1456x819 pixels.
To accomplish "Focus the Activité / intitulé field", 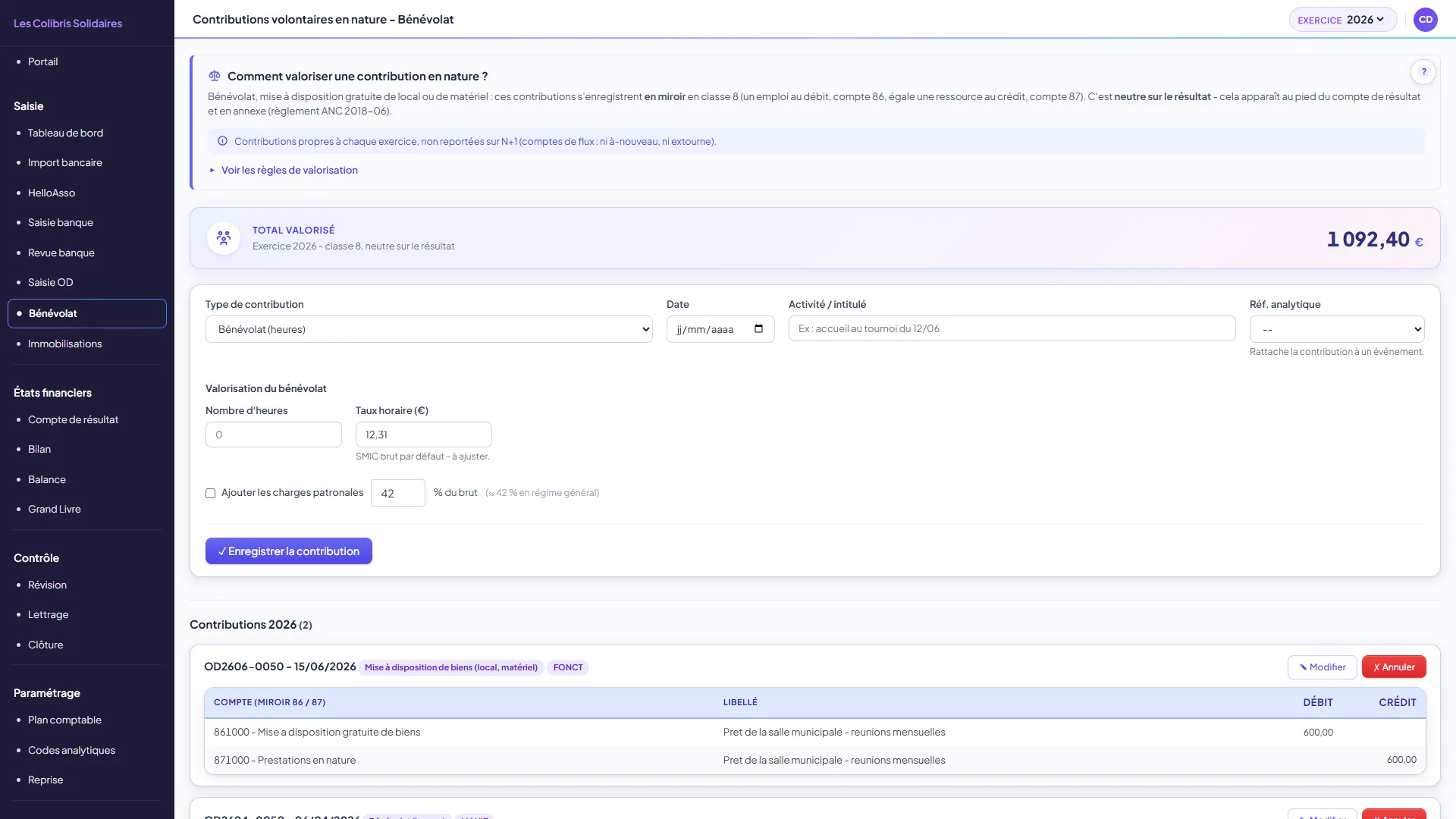I will (x=1012, y=328).
